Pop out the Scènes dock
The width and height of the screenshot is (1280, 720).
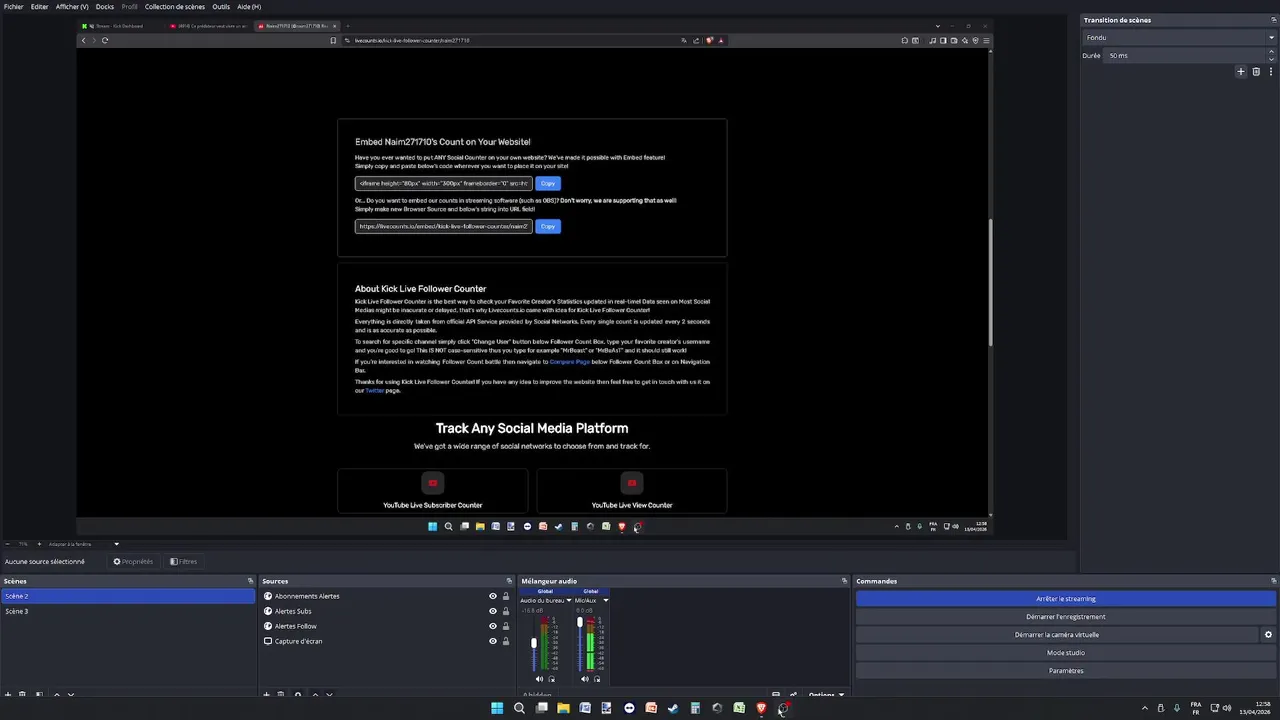(250, 581)
